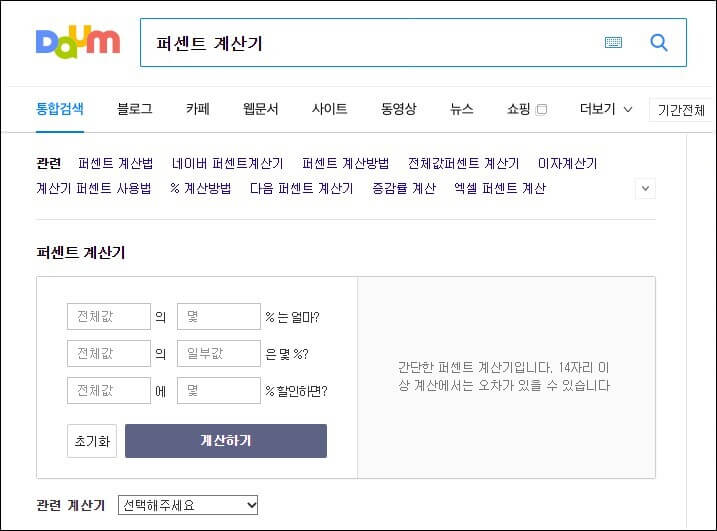This screenshot has height=531, width=717.
Task: Select the 통합검색 tab
Action: (x=60, y=109)
